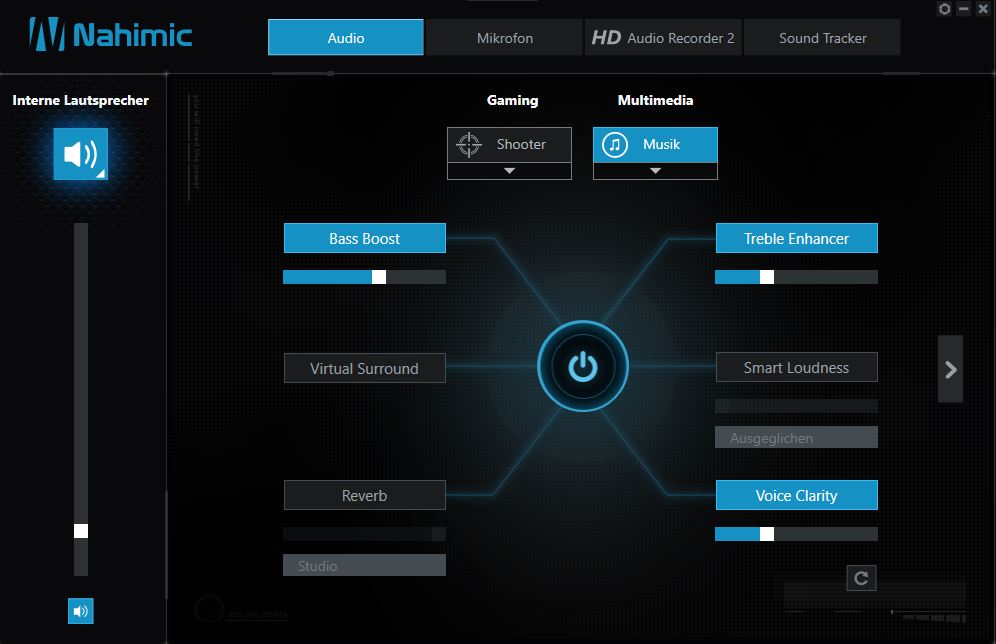Disable the Voice Clarity effect

796,495
